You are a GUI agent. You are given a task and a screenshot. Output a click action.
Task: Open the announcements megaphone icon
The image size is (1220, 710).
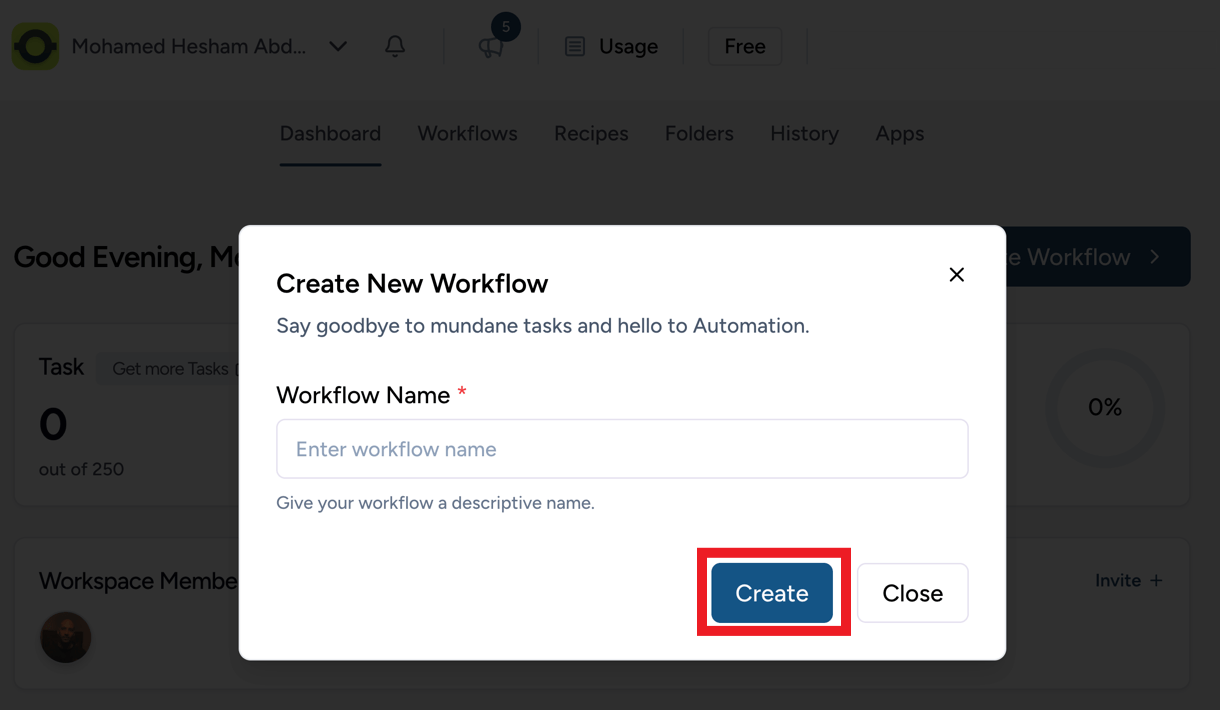coord(491,47)
